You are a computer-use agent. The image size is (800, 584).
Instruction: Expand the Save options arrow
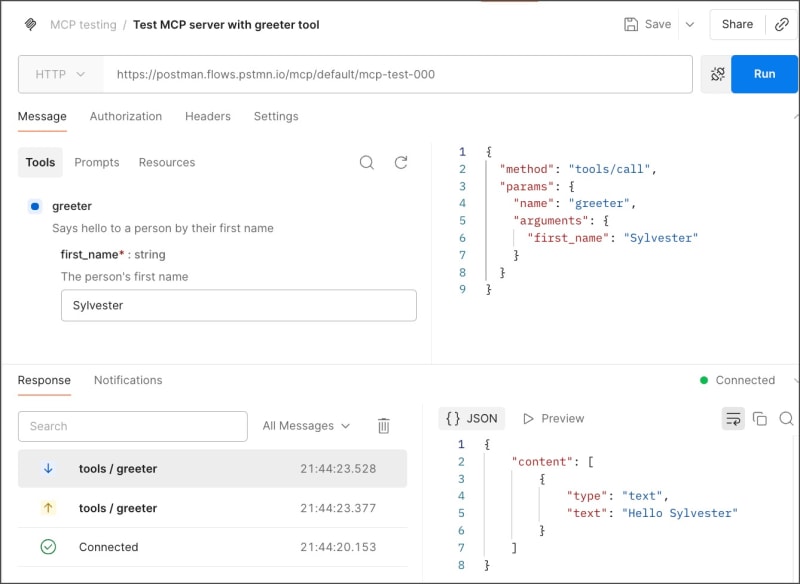pos(690,24)
